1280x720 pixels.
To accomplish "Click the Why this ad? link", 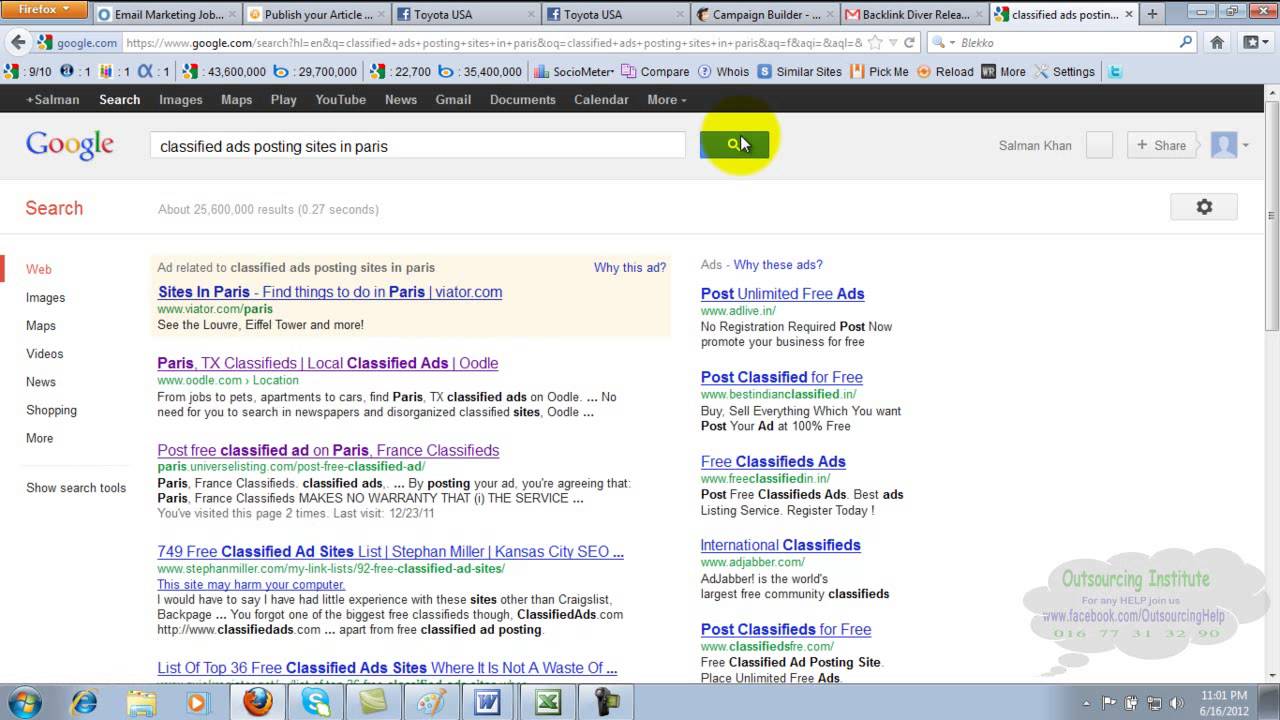I will click(x=630, y=268).
